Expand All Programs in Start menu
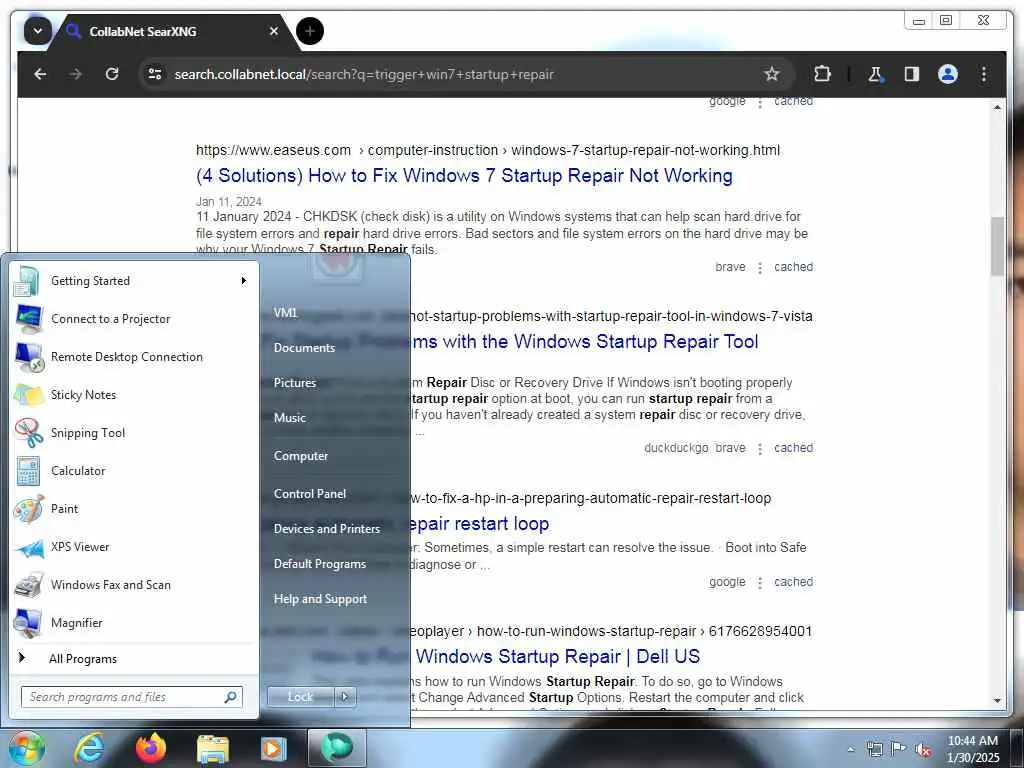Viewport: 1024px width, 768px height. [x=83, y=659]
